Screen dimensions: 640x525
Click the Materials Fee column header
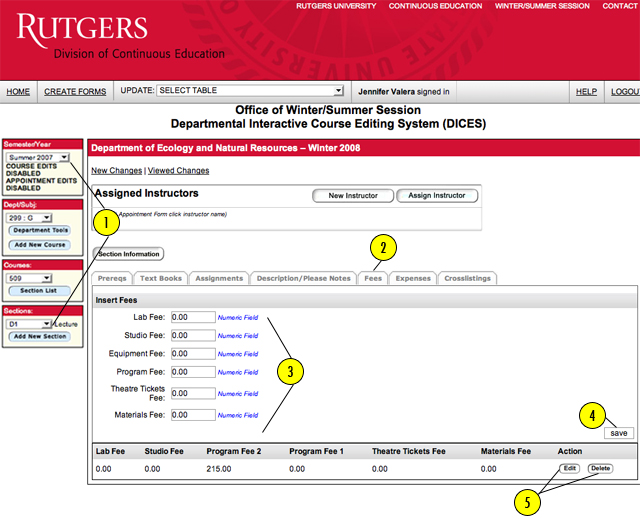pos(506,452)
